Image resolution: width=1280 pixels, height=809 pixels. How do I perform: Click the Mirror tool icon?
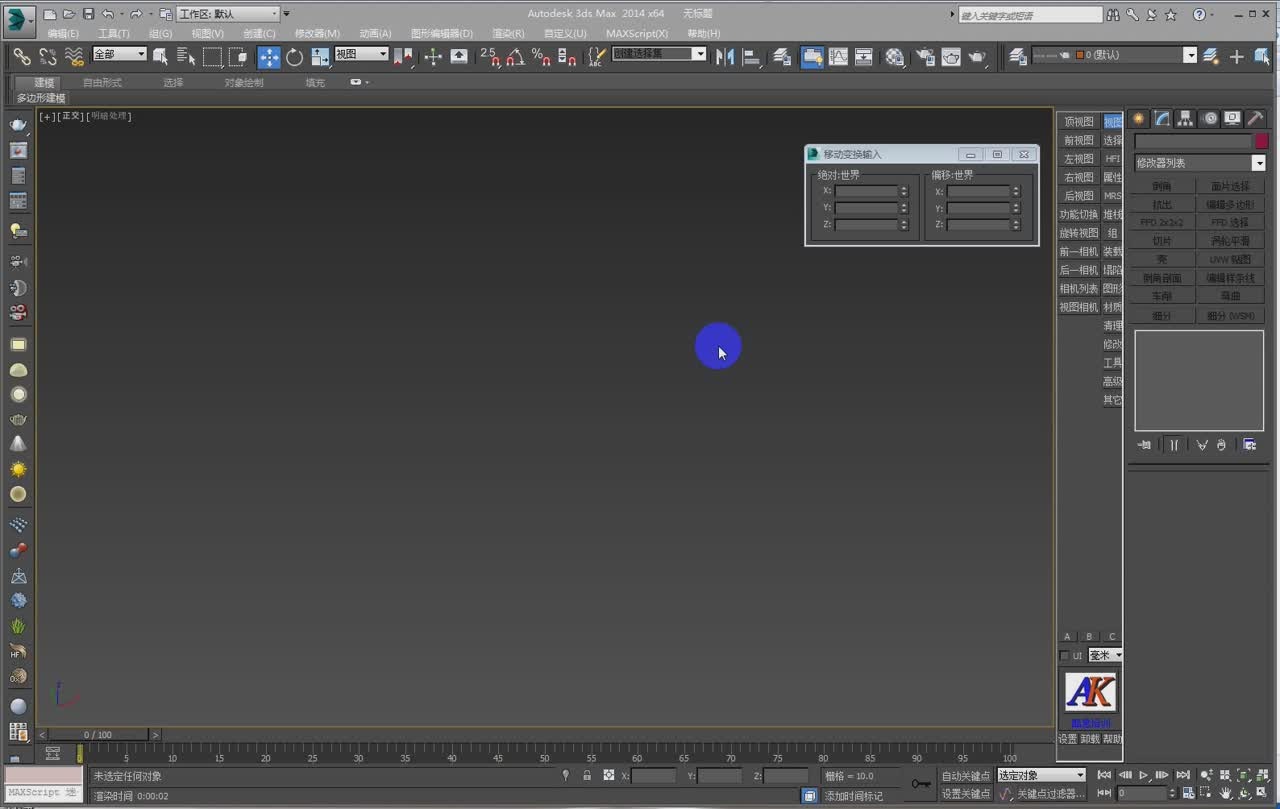click(724, 57)
